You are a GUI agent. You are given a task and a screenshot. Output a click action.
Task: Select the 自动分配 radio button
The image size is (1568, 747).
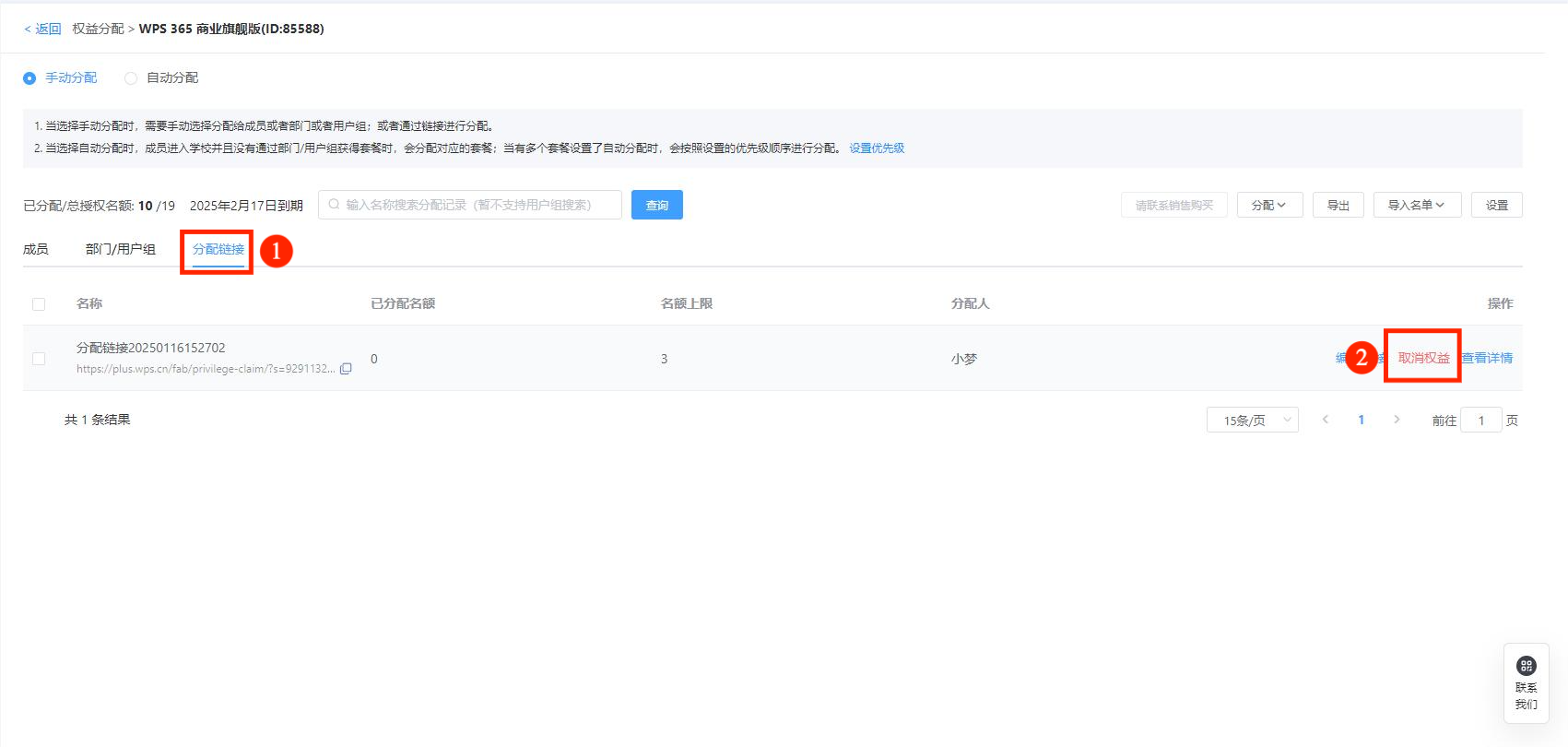click(x=131, y=78)
